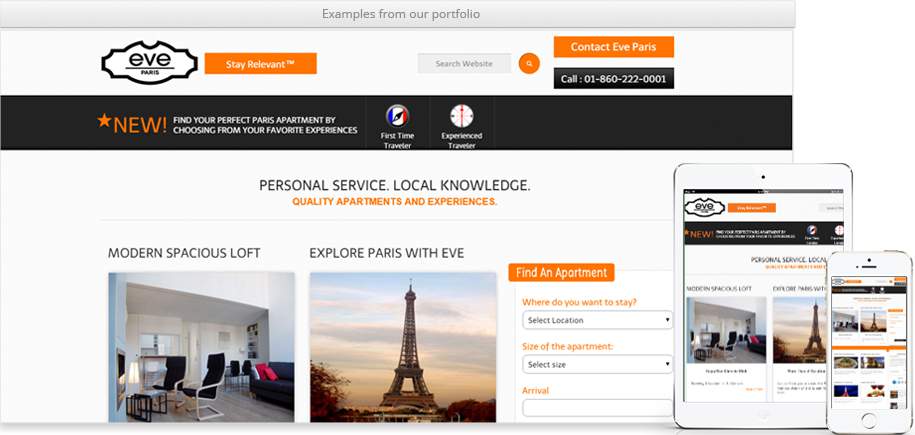This screenshot has width=915, height=435.
Task: Click the 'PERSONAL SERVICE. LOCAL KNOWLEDGE.' headline
Action: pos(394,186)
